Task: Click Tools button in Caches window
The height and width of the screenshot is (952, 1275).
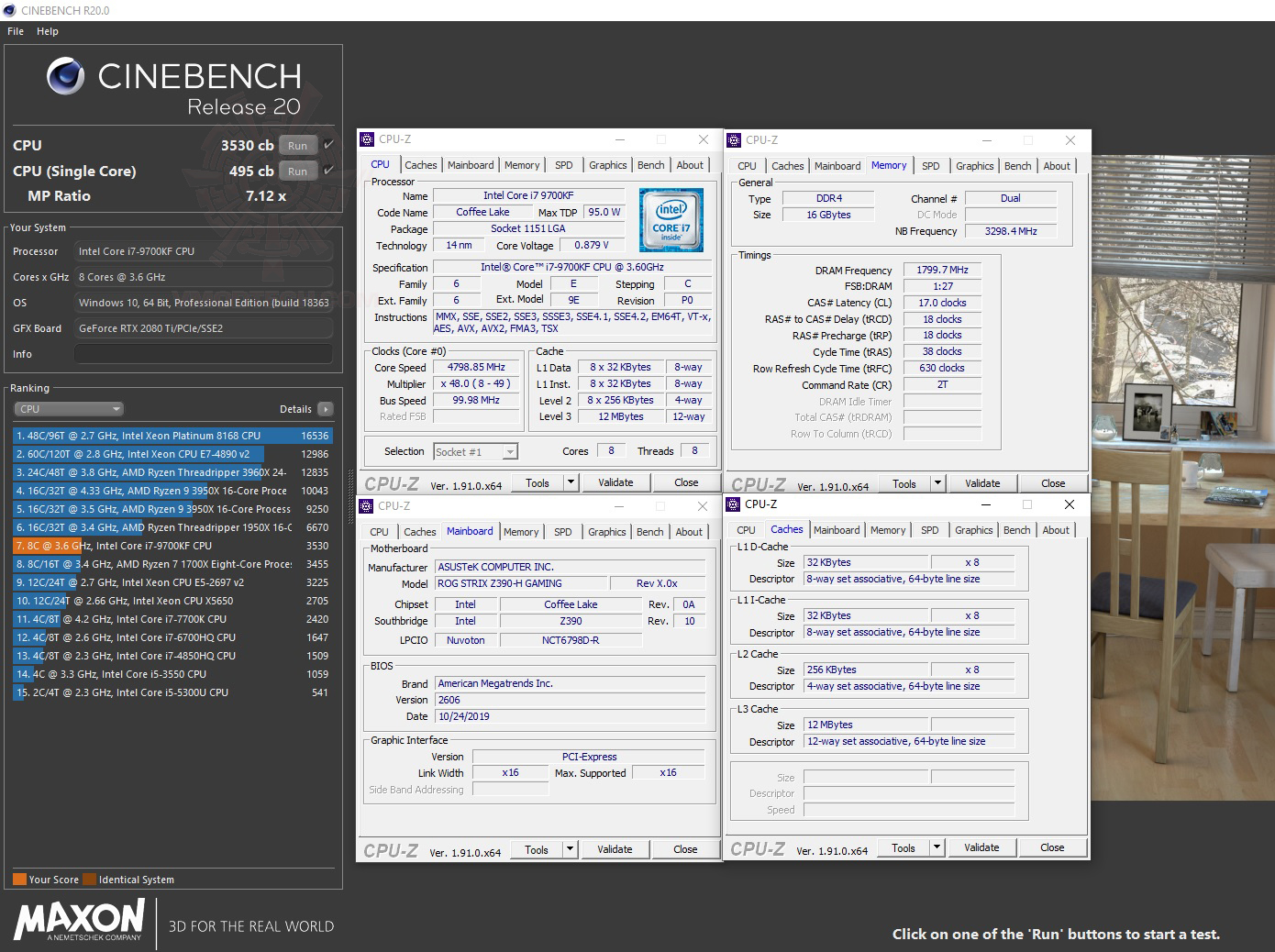Action: tap(904, 847)
